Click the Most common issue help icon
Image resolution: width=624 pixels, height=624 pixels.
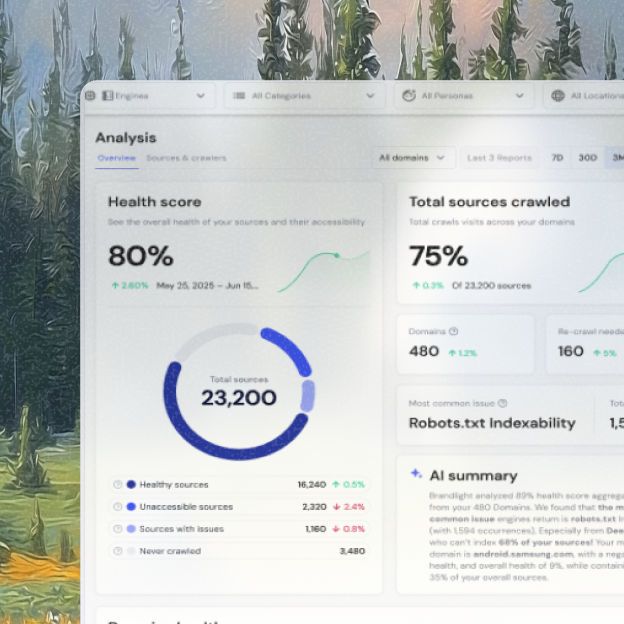(503, 403)
